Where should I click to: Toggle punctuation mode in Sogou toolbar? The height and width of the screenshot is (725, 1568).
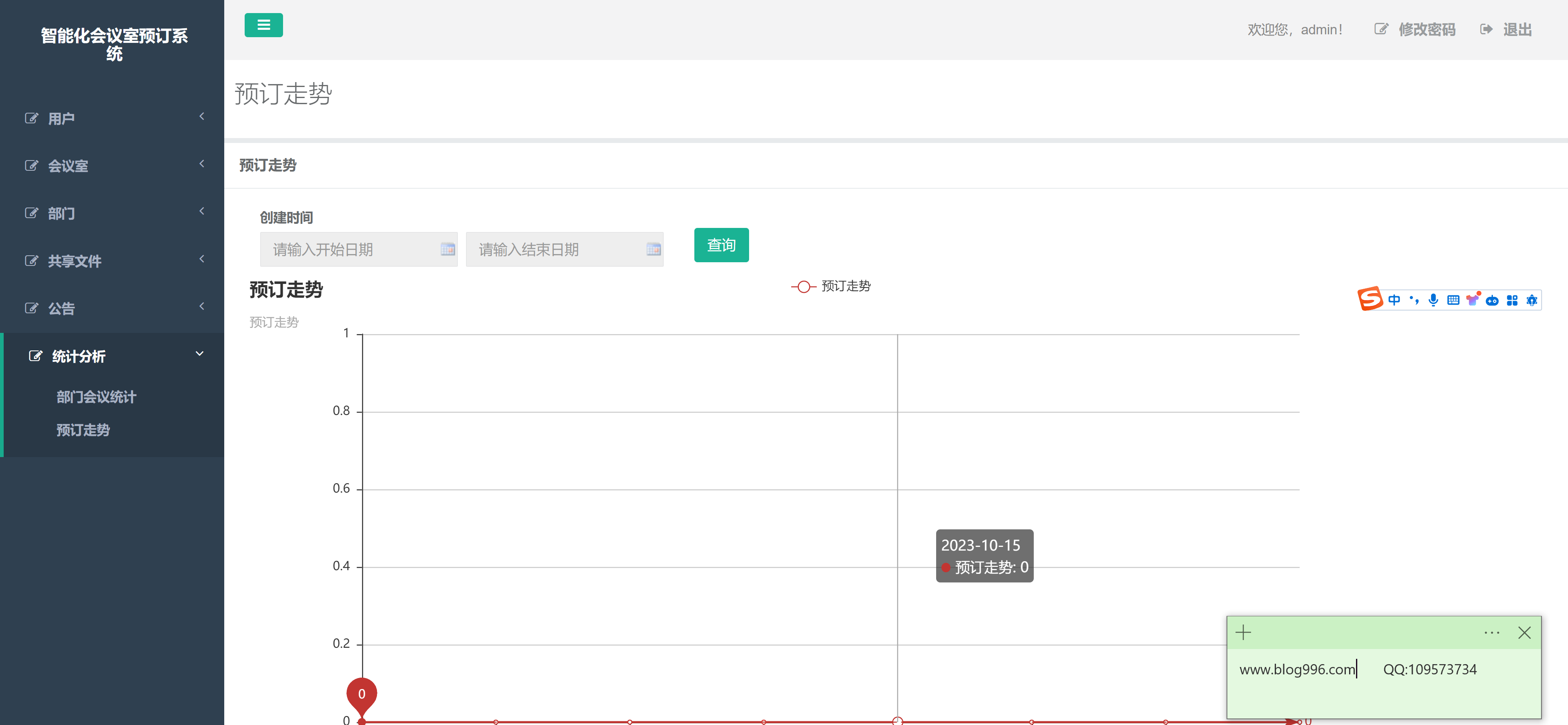tap(1414, 299)
